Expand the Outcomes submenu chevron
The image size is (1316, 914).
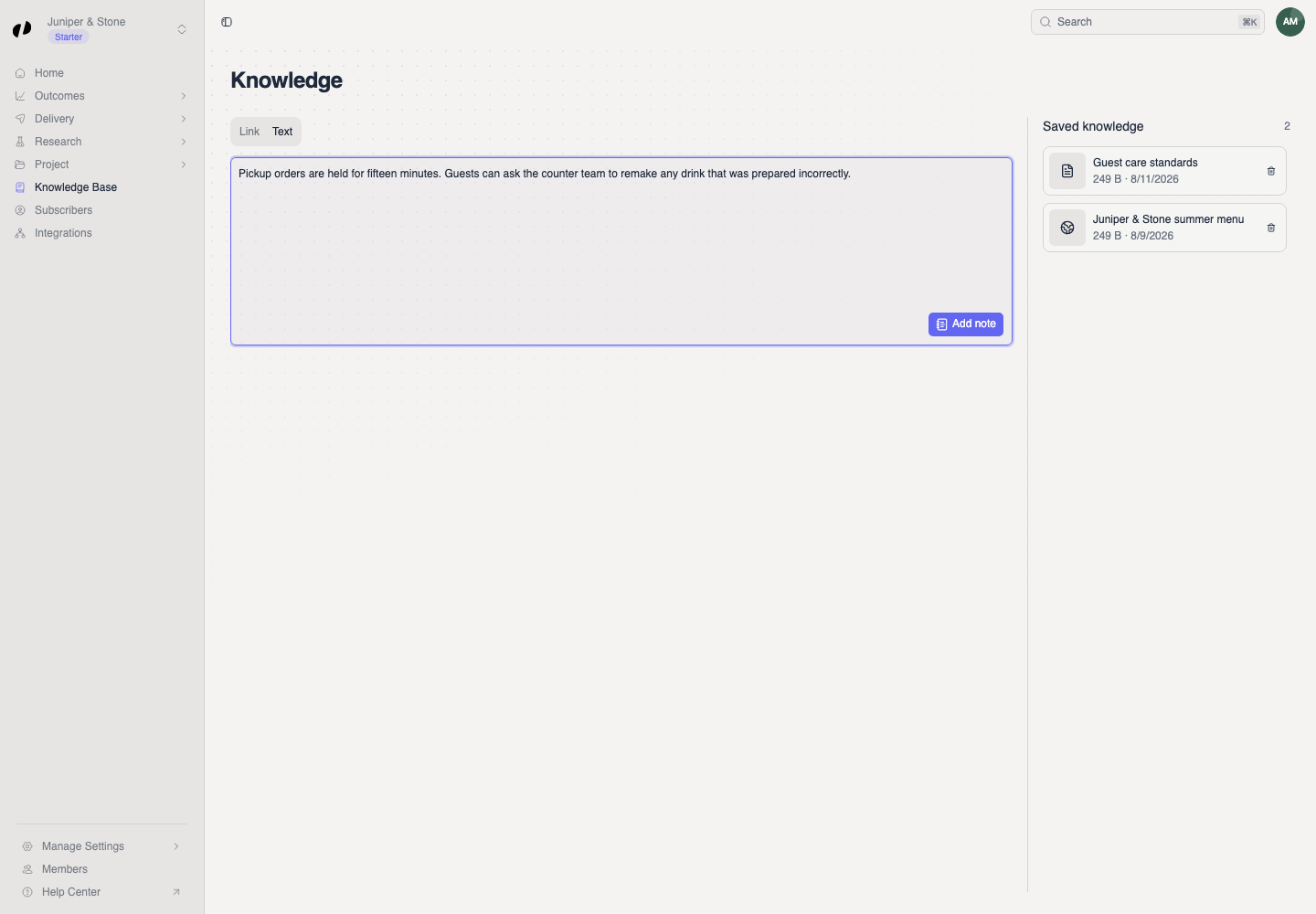point(184,96)
